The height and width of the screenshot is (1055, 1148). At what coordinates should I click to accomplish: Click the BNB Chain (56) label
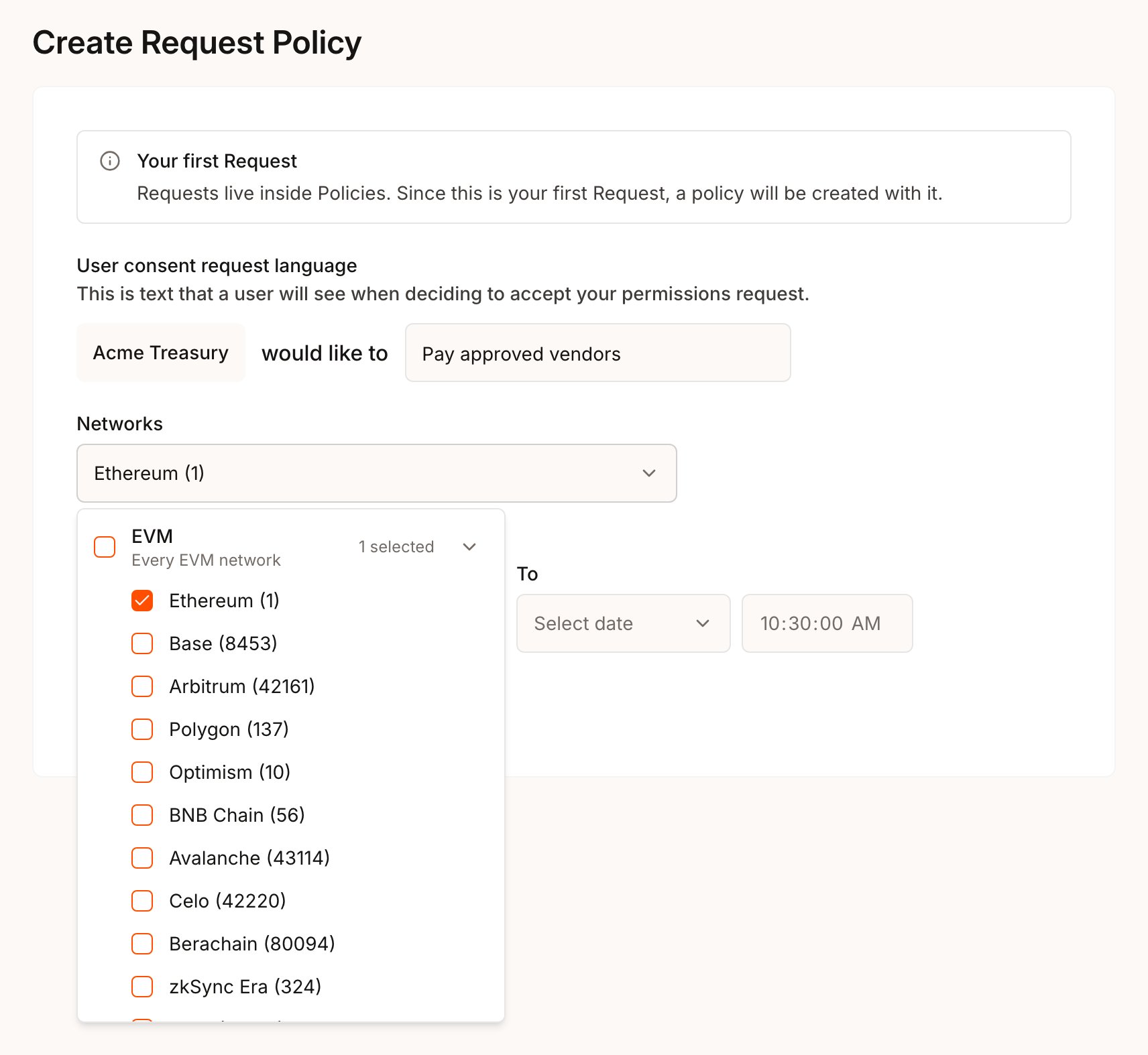tap(237, 815)
